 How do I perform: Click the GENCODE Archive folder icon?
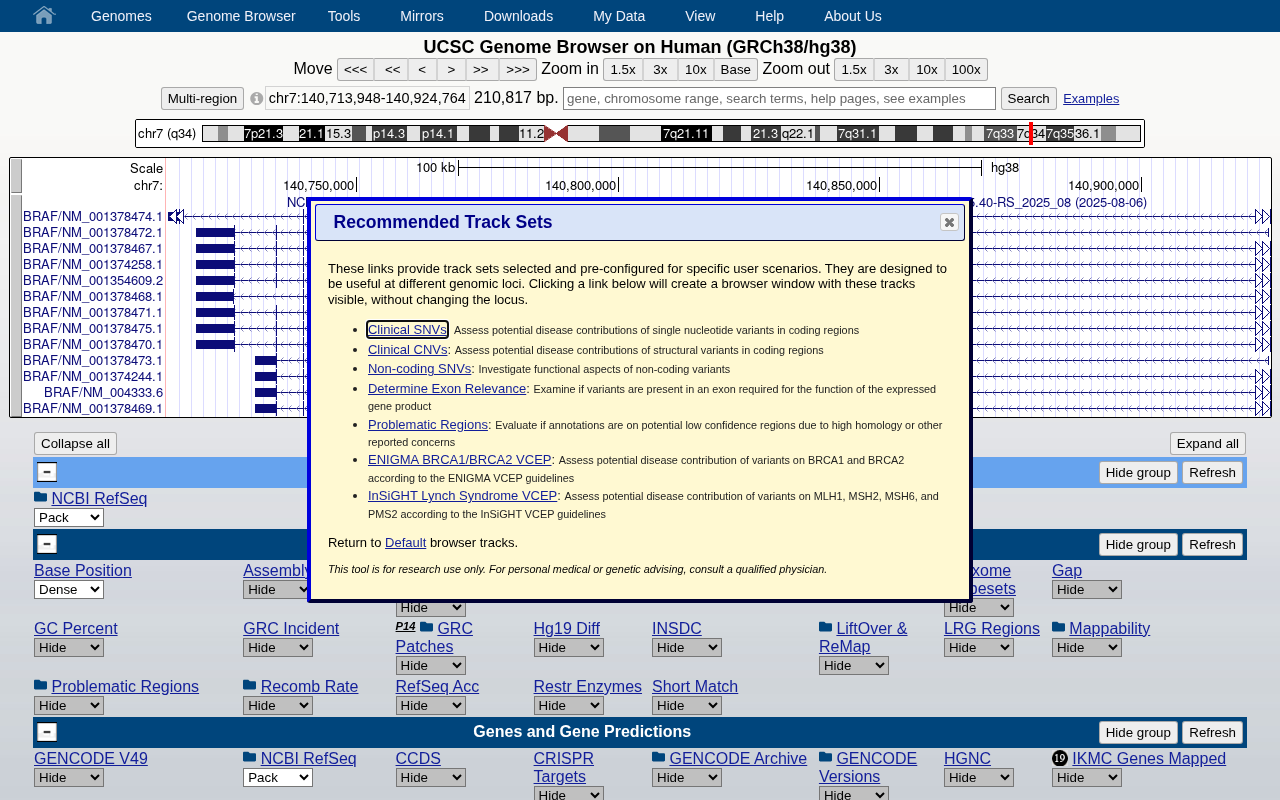click(x=658, y=757)
